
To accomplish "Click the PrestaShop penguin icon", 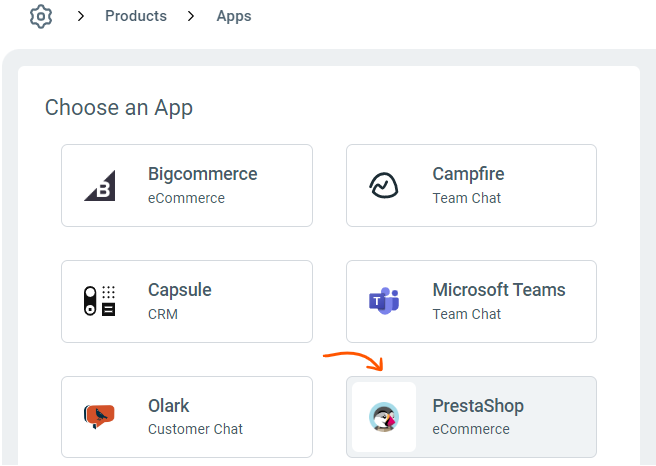I will (384, 417).
